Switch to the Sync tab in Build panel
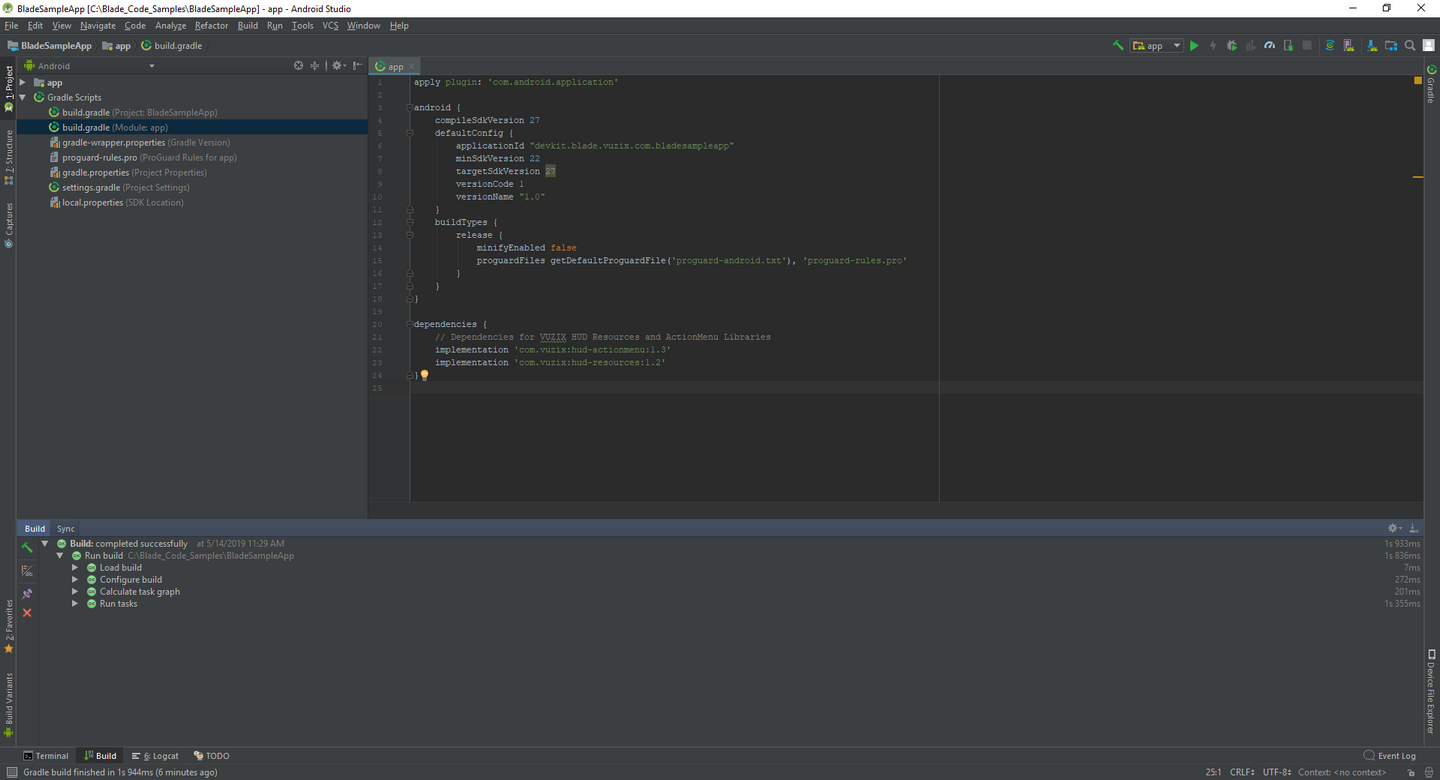 (x=65, y=529)
